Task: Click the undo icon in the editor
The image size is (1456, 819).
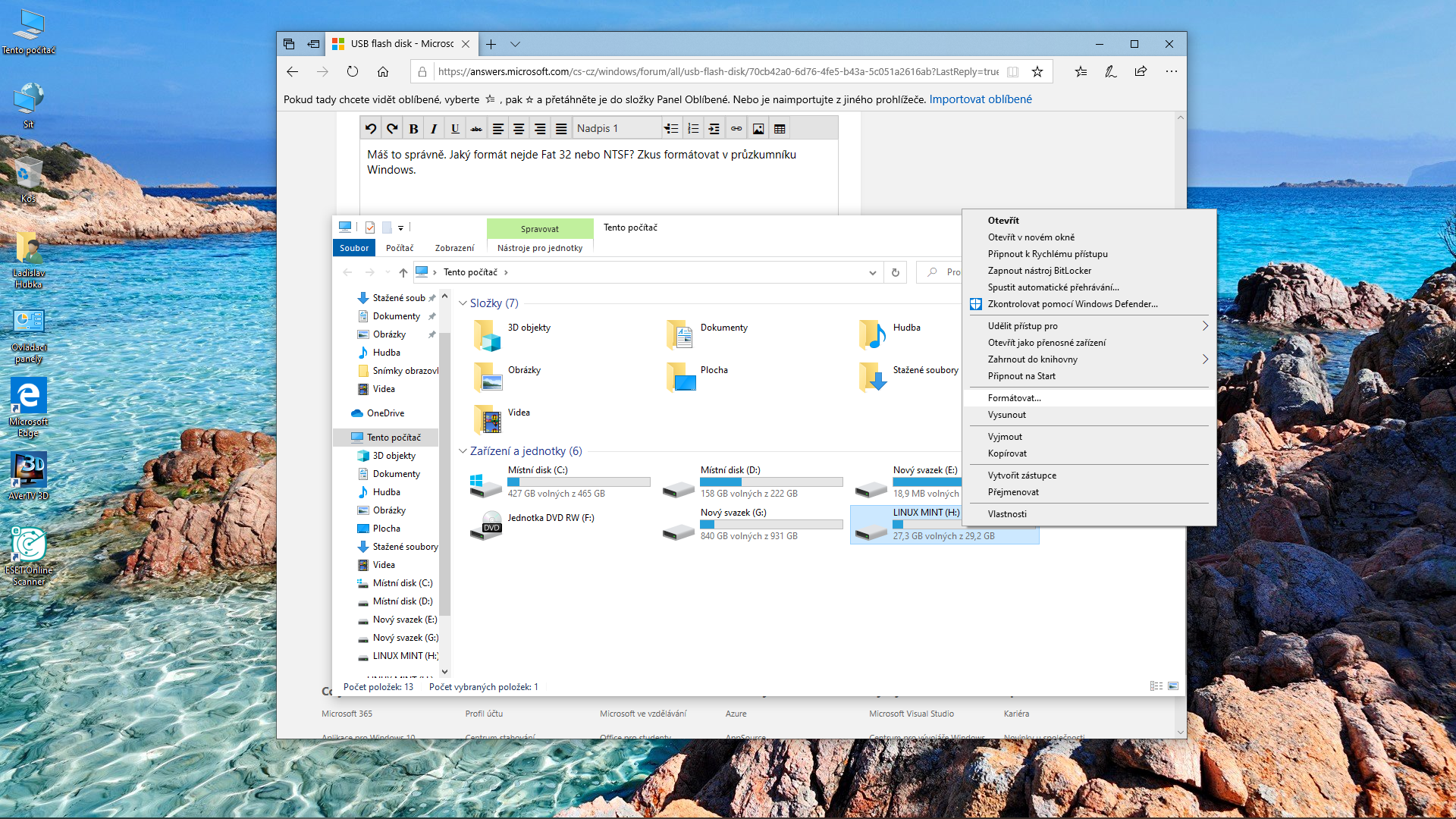Action: (x=371, y=129)
